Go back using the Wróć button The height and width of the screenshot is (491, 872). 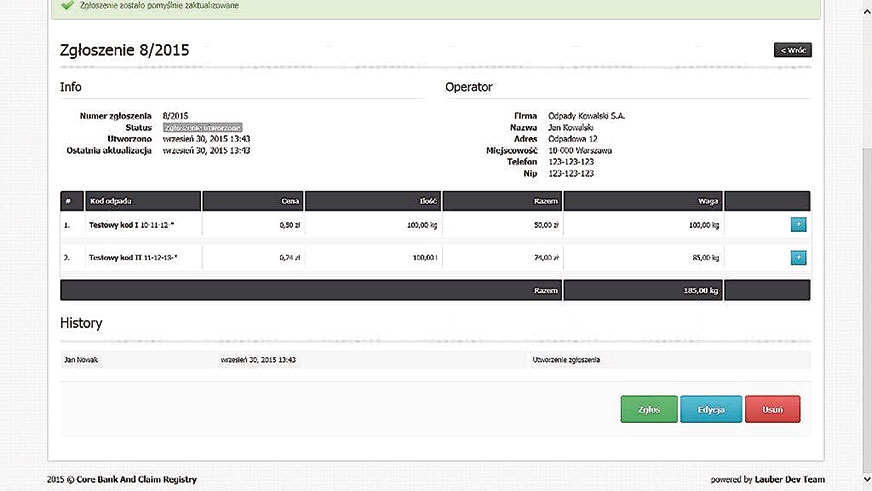[x=792, y=50]
